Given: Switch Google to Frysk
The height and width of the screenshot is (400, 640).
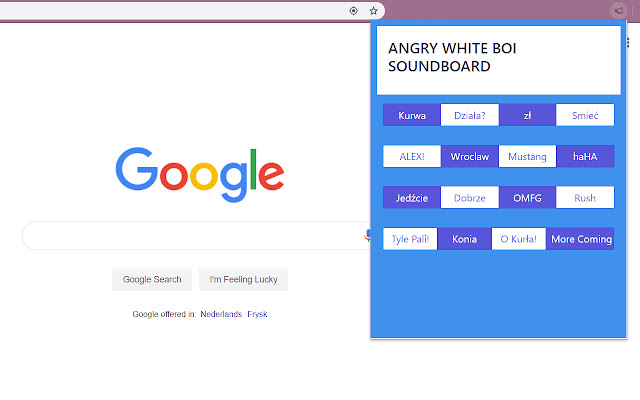Looking at the screenshot, I should (257, 314).
